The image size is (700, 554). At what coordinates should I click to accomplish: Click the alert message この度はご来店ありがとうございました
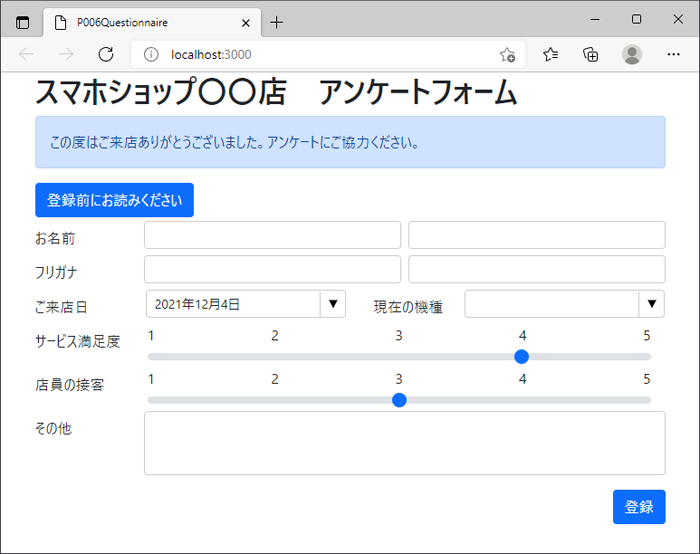350,142
